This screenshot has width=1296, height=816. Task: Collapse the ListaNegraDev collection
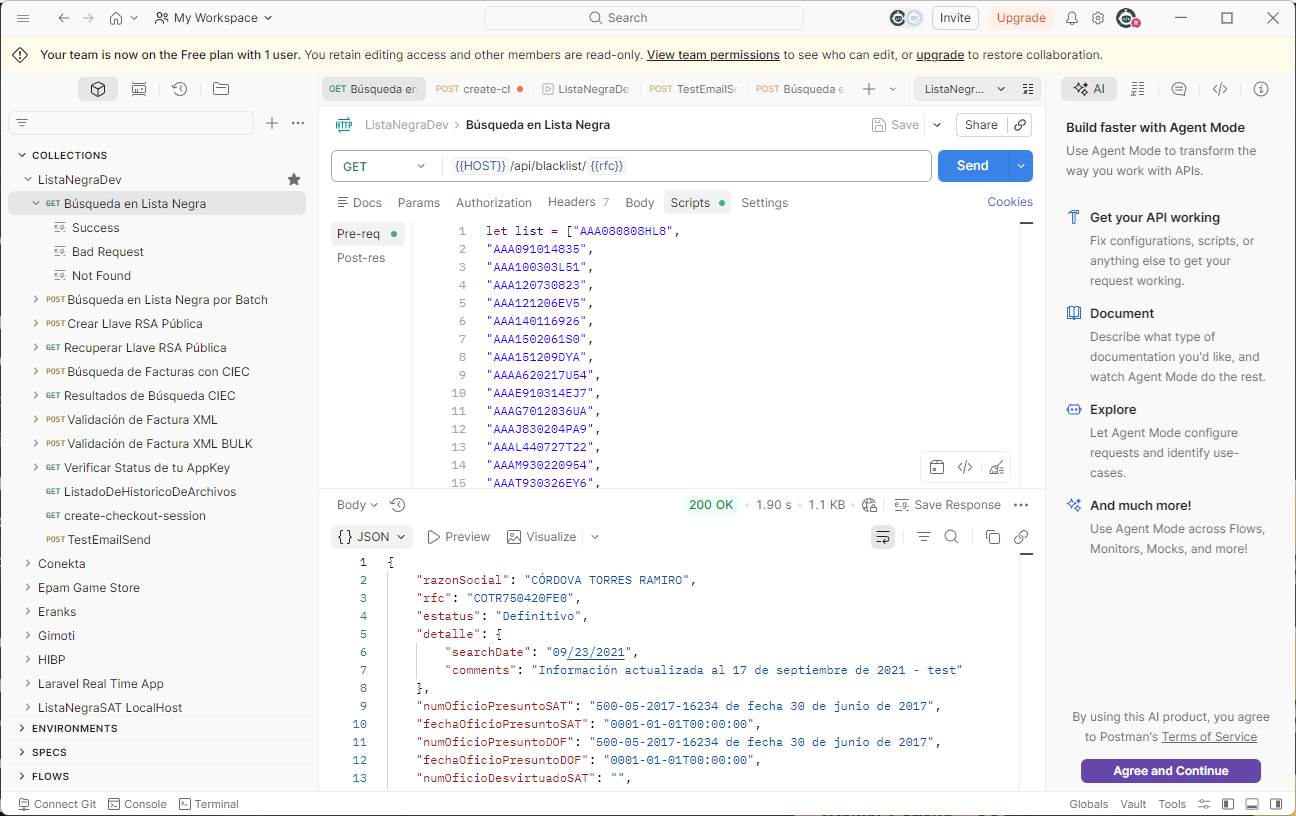[x=29, y=180]
